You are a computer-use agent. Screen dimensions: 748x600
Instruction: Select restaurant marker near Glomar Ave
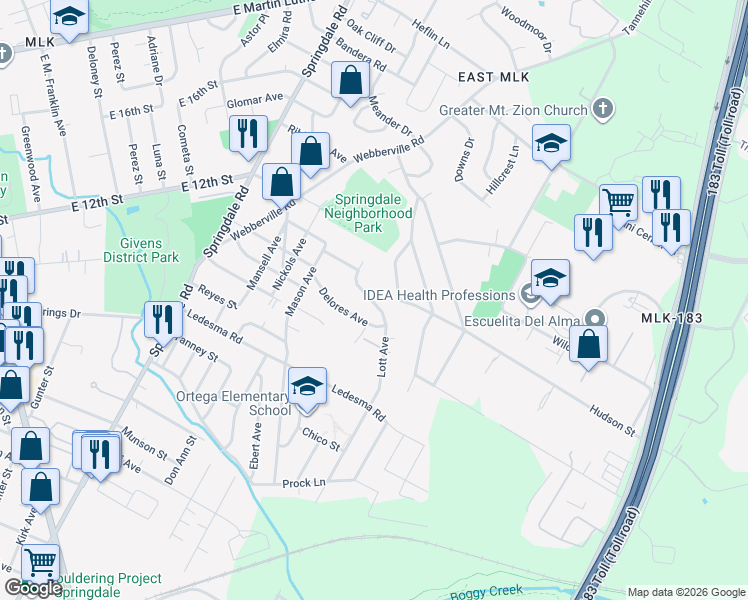coord(248,135)
